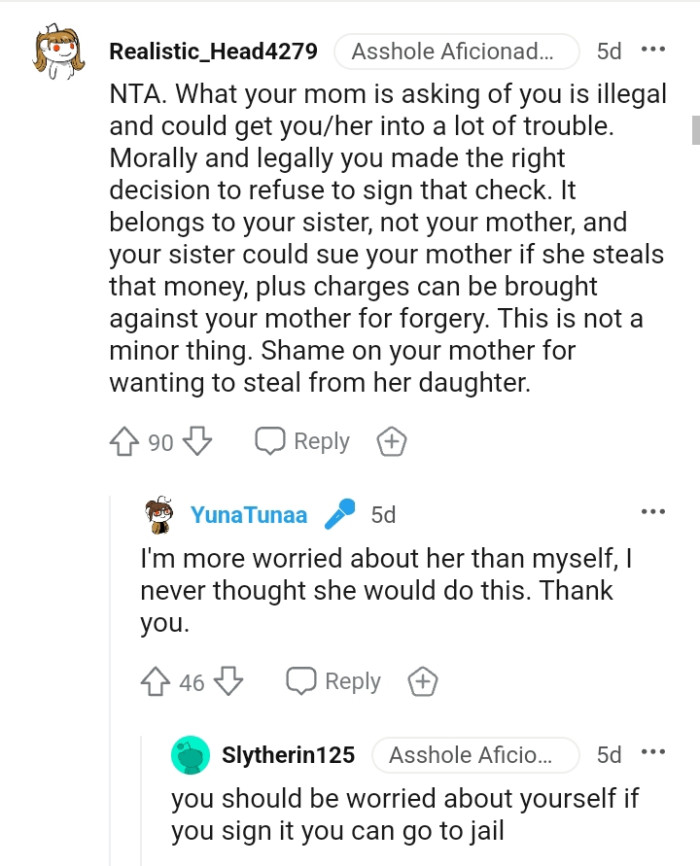Viewport: 700px width, 866px height.
Task: Open the award icon under Realistic_Head4279's comment
Action: 391,440
